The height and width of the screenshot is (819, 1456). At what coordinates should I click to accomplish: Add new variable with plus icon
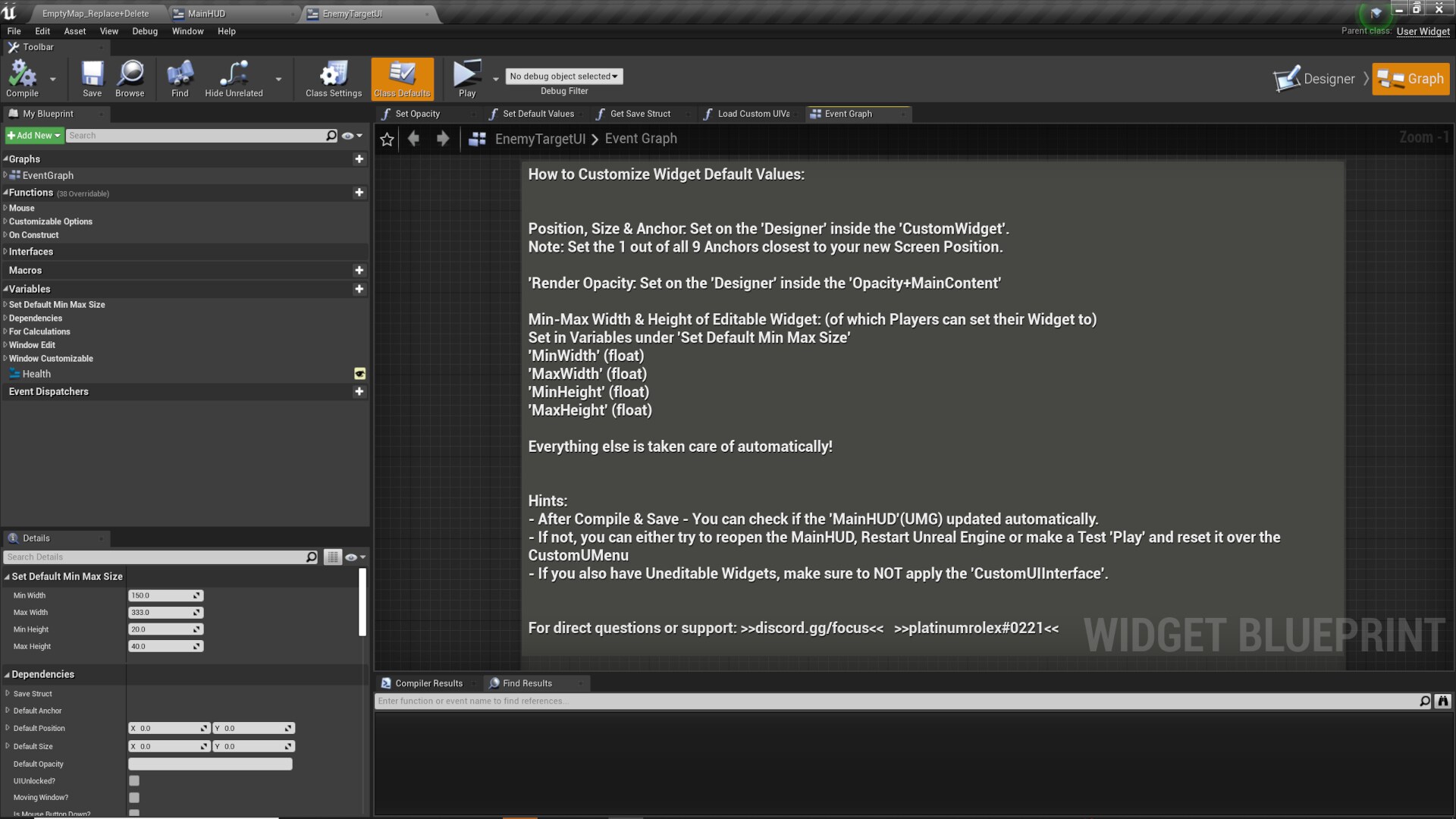coord(359,289)
